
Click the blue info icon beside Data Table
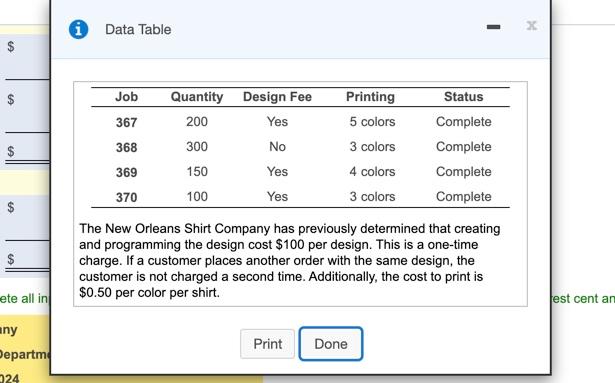78,29
